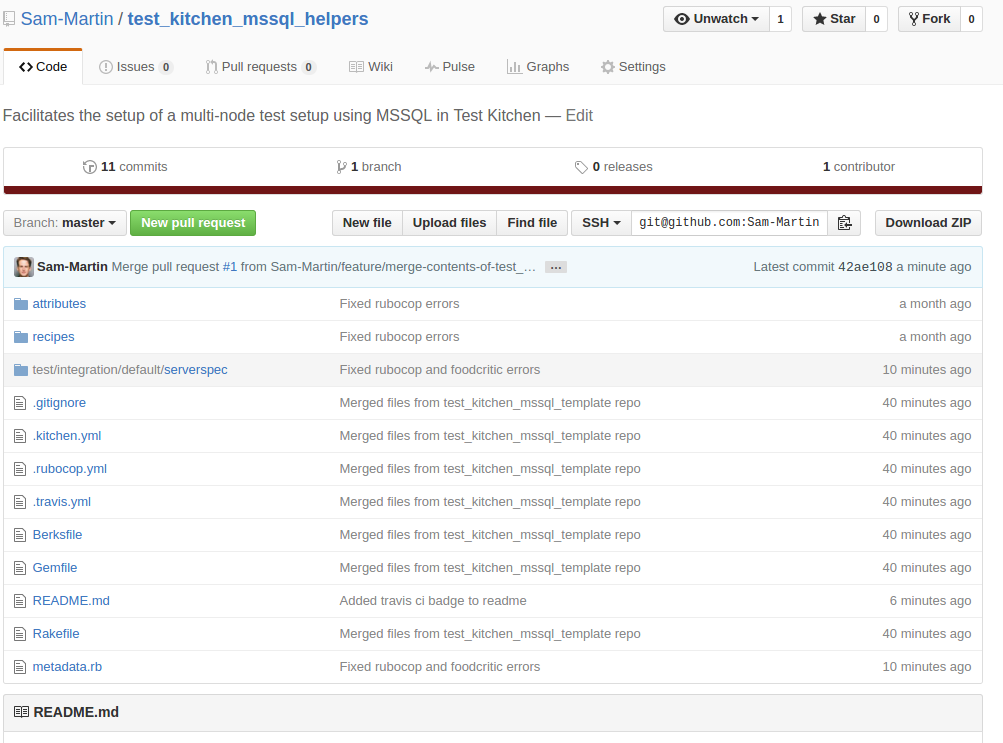Click the git clone URL field
Screen dimensions: 1003x743
click(729, 223)
